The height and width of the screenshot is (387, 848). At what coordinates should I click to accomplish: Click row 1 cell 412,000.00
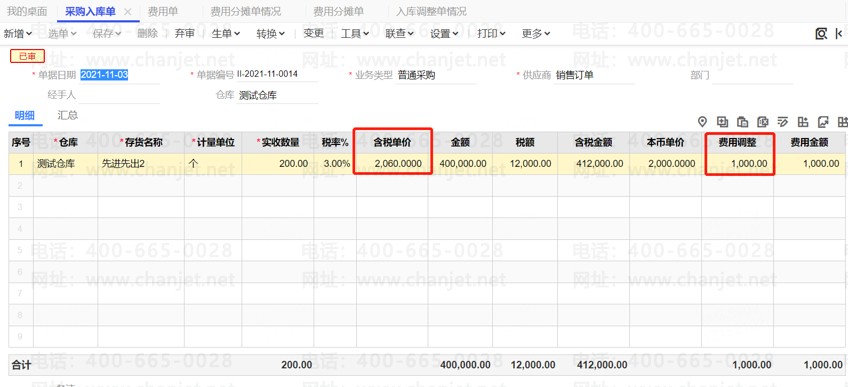[x=593, y=164]
